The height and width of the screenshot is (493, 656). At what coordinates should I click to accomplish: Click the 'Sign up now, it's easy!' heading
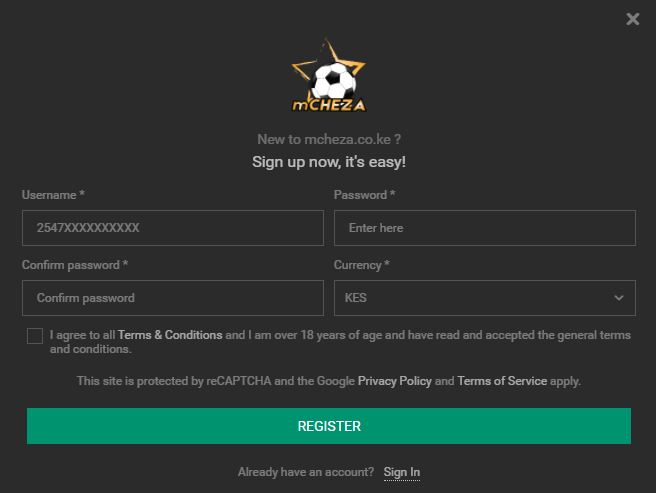(329, 162)
